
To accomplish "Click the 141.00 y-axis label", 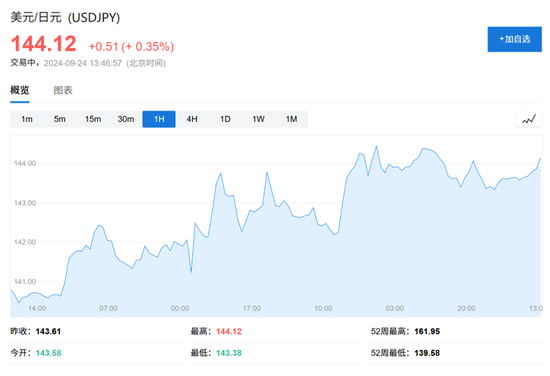I will click(25, 282).
